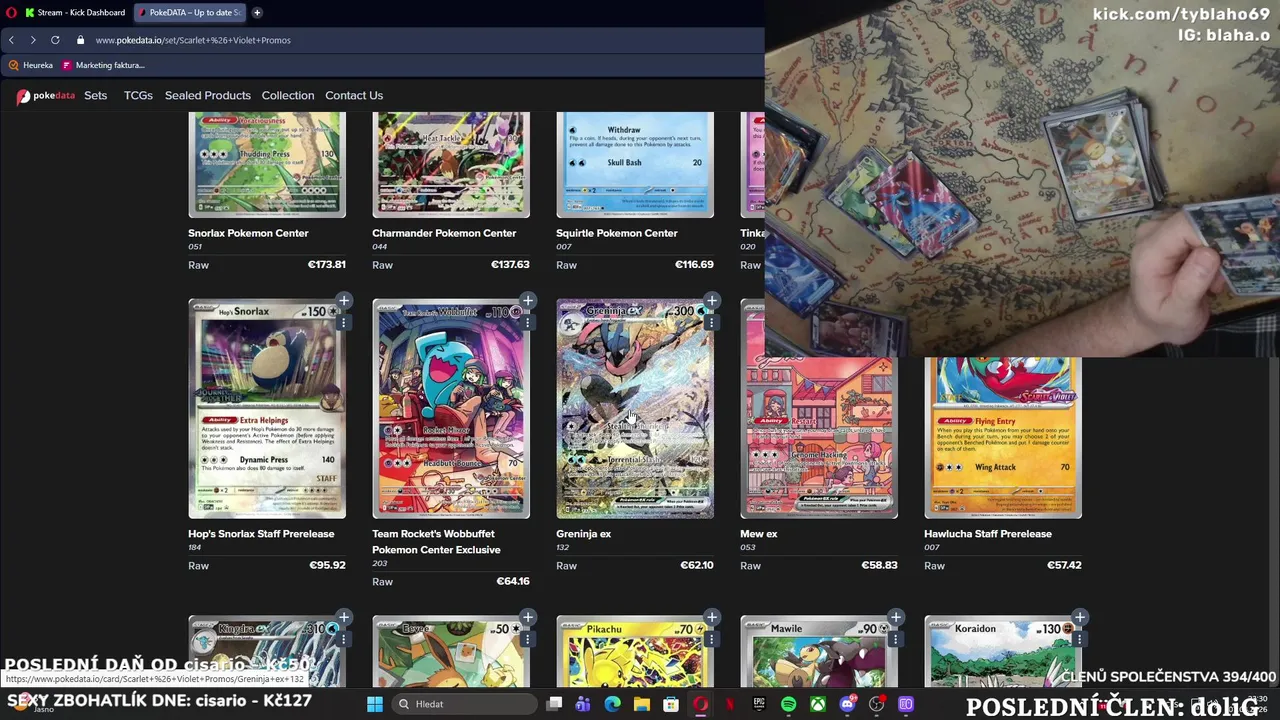Add Koraidon card with plus icon
This screenshot has width=1280, height=720.
(x=1080, y=618)
